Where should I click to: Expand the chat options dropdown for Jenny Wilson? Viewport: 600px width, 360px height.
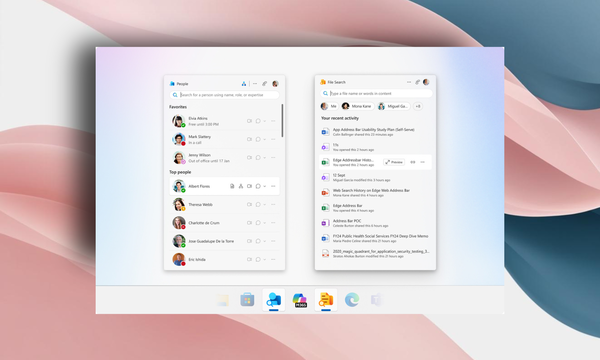point(264,158)
